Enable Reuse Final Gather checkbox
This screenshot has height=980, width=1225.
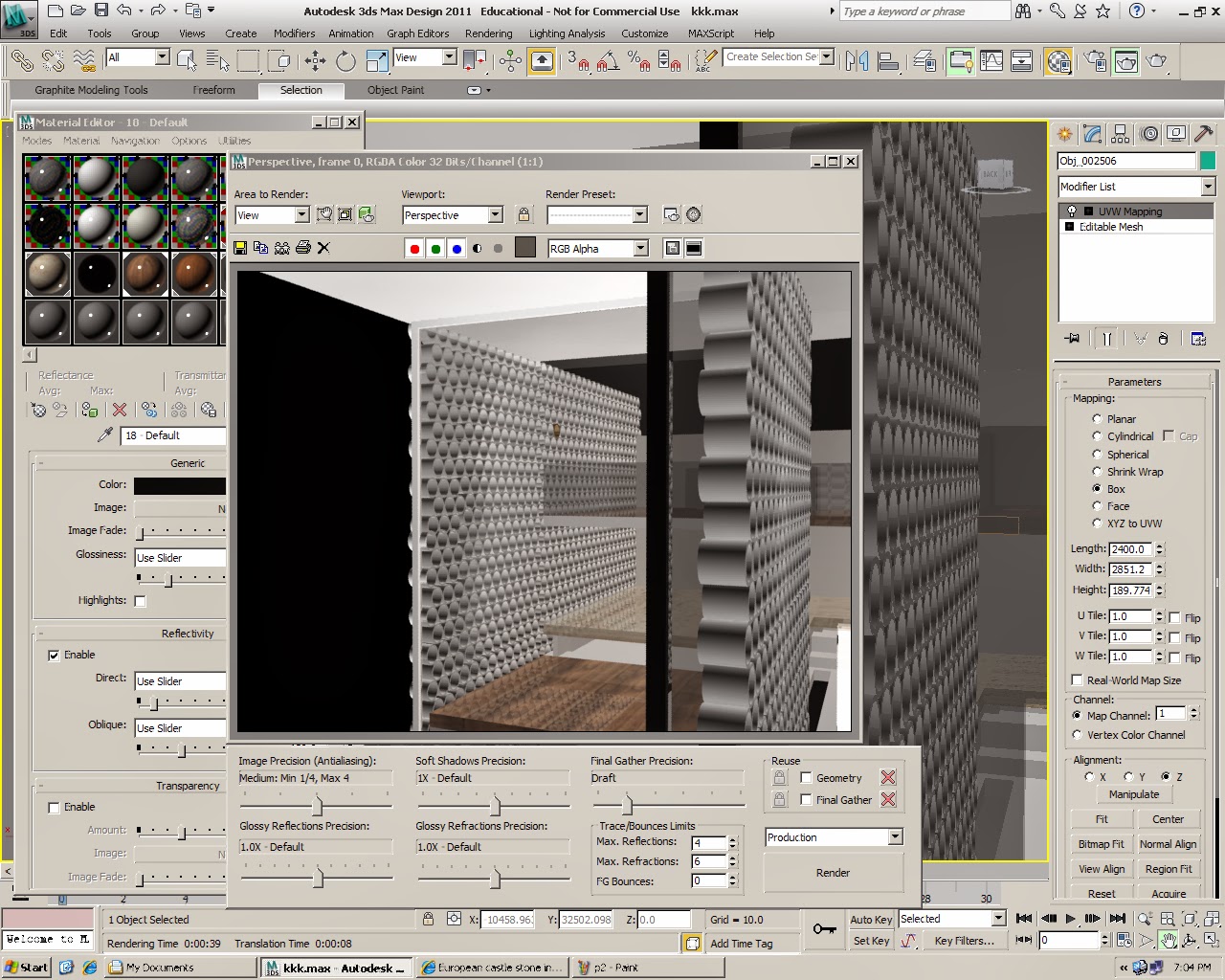point(806,800)
